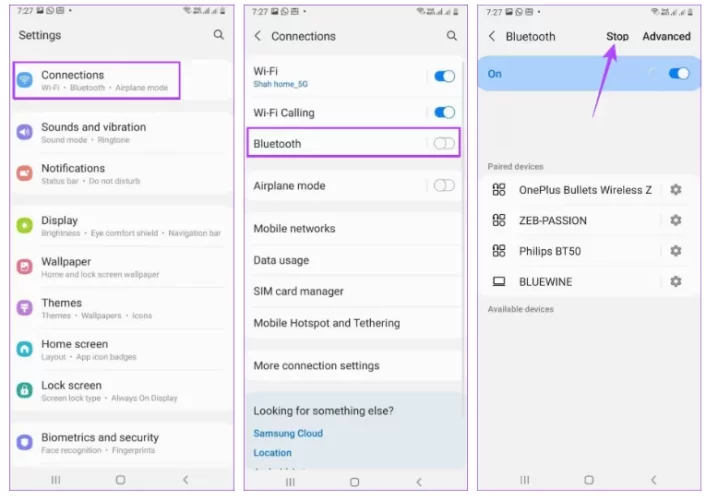Viewport: 718px width, 500px height.
Task: Open Mobile Hotspot and Tethering
Action: [326, 323]
